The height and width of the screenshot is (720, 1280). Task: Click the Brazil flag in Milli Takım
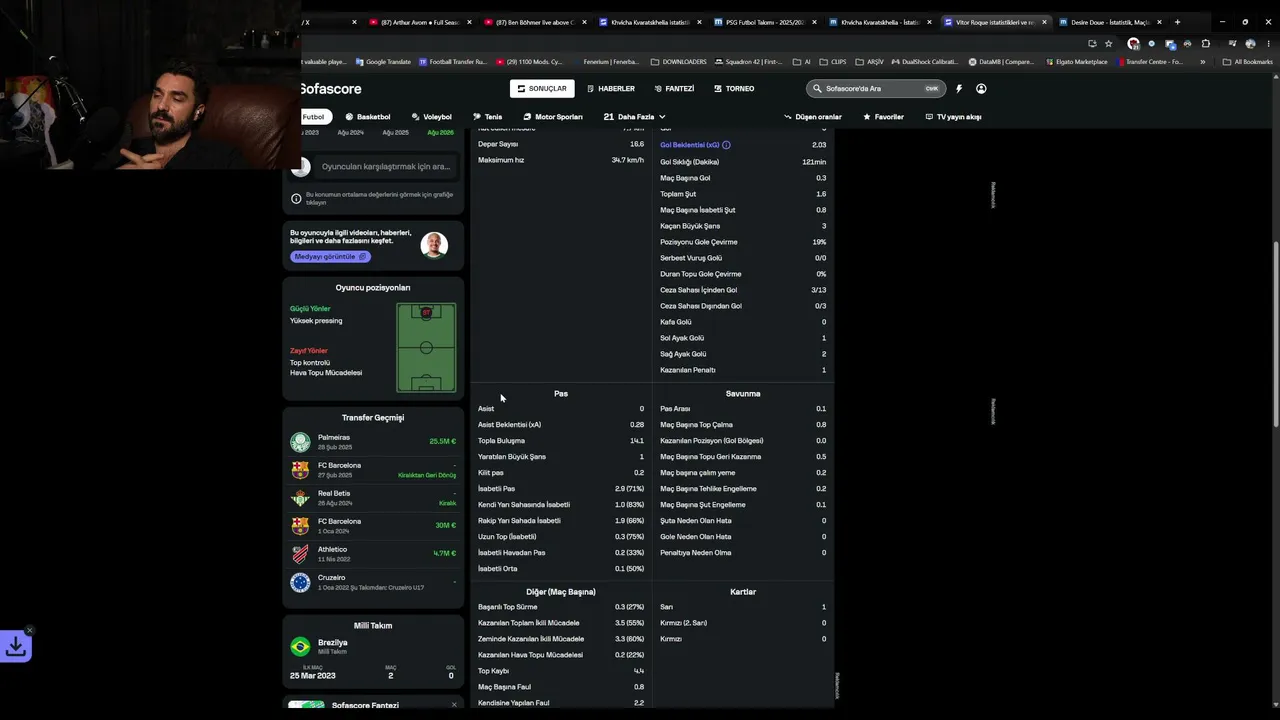300,647
